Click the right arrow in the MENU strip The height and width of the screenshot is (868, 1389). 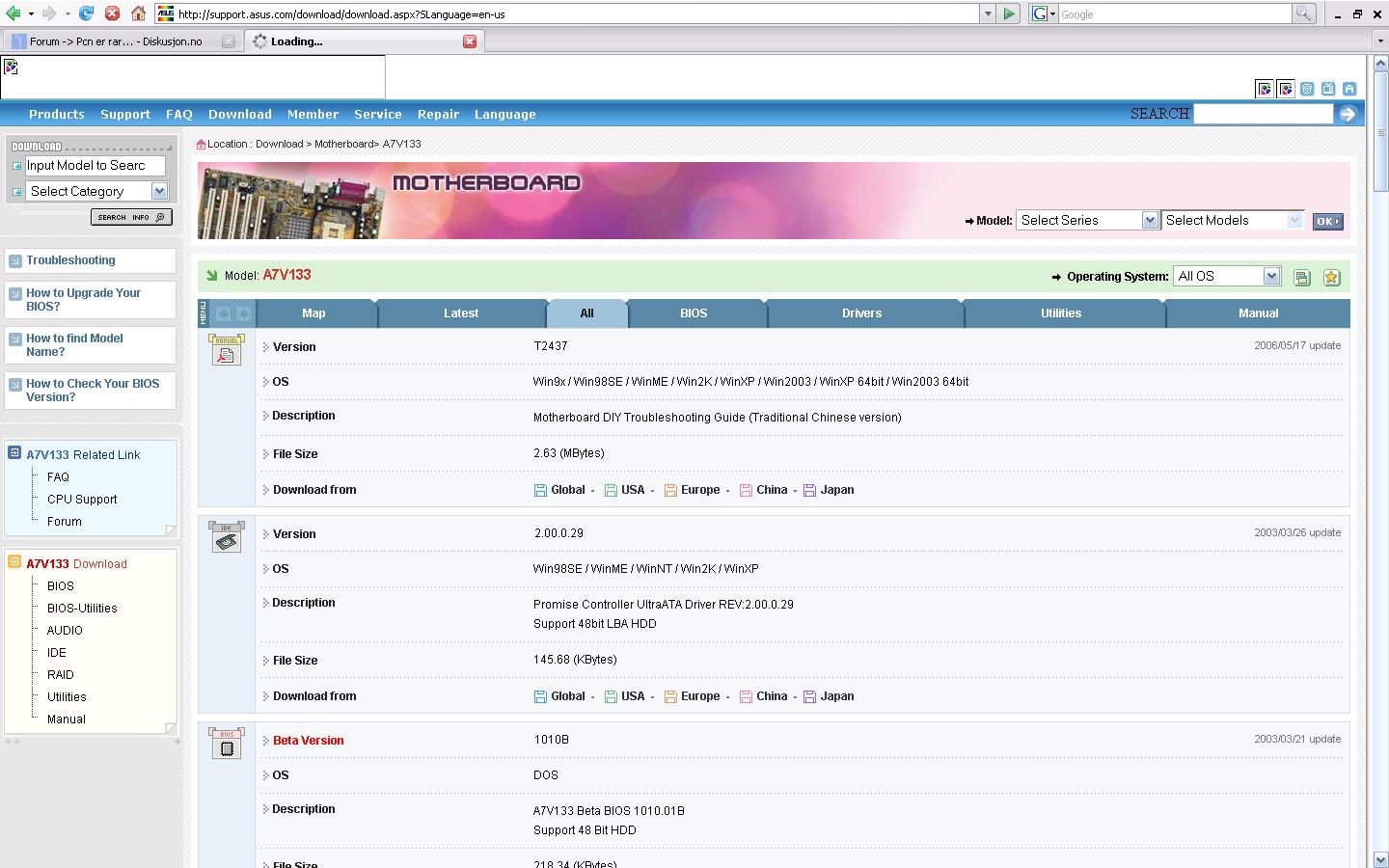243,313
